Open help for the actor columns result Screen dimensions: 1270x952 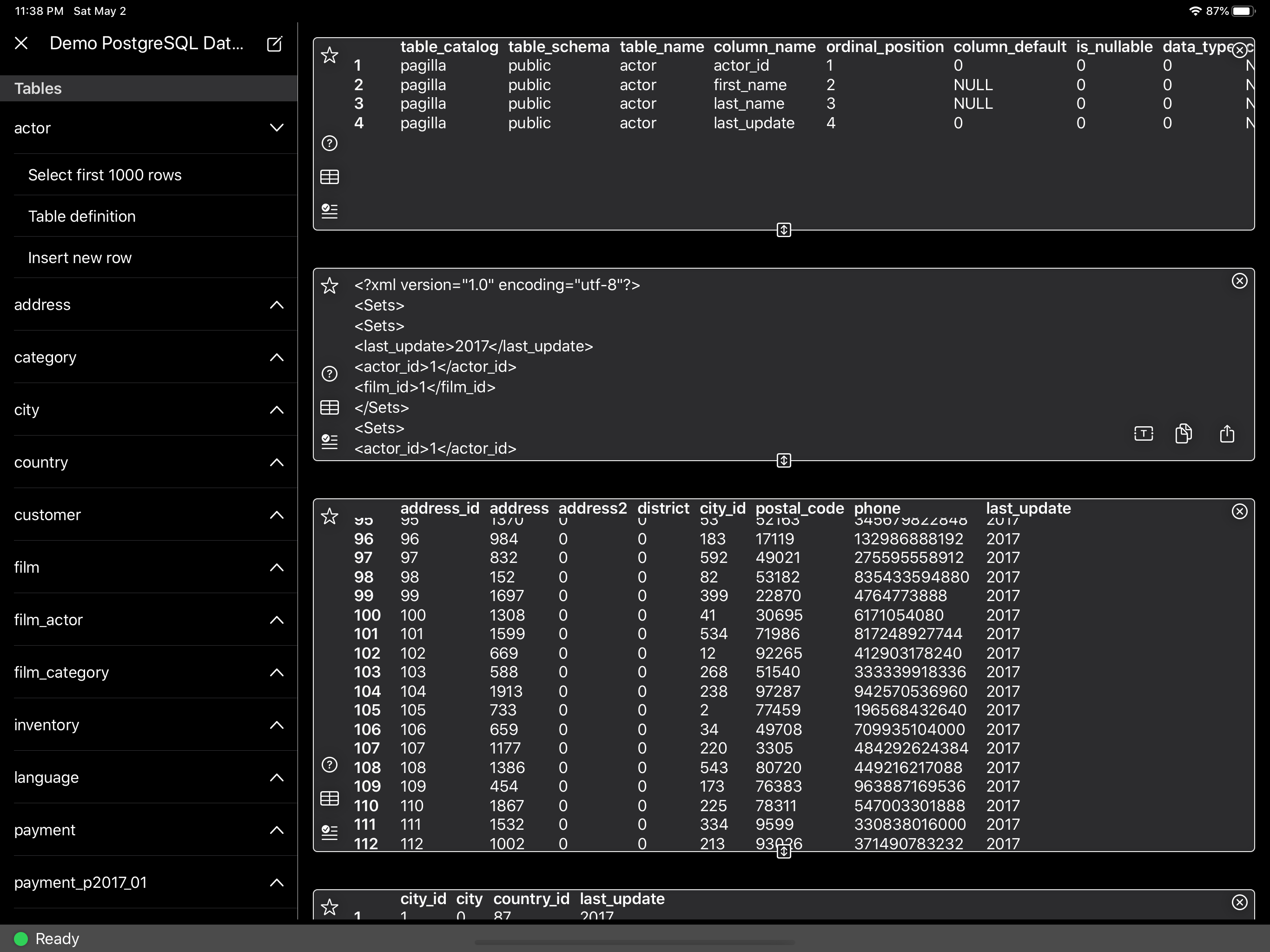click(x=330, y=143)
